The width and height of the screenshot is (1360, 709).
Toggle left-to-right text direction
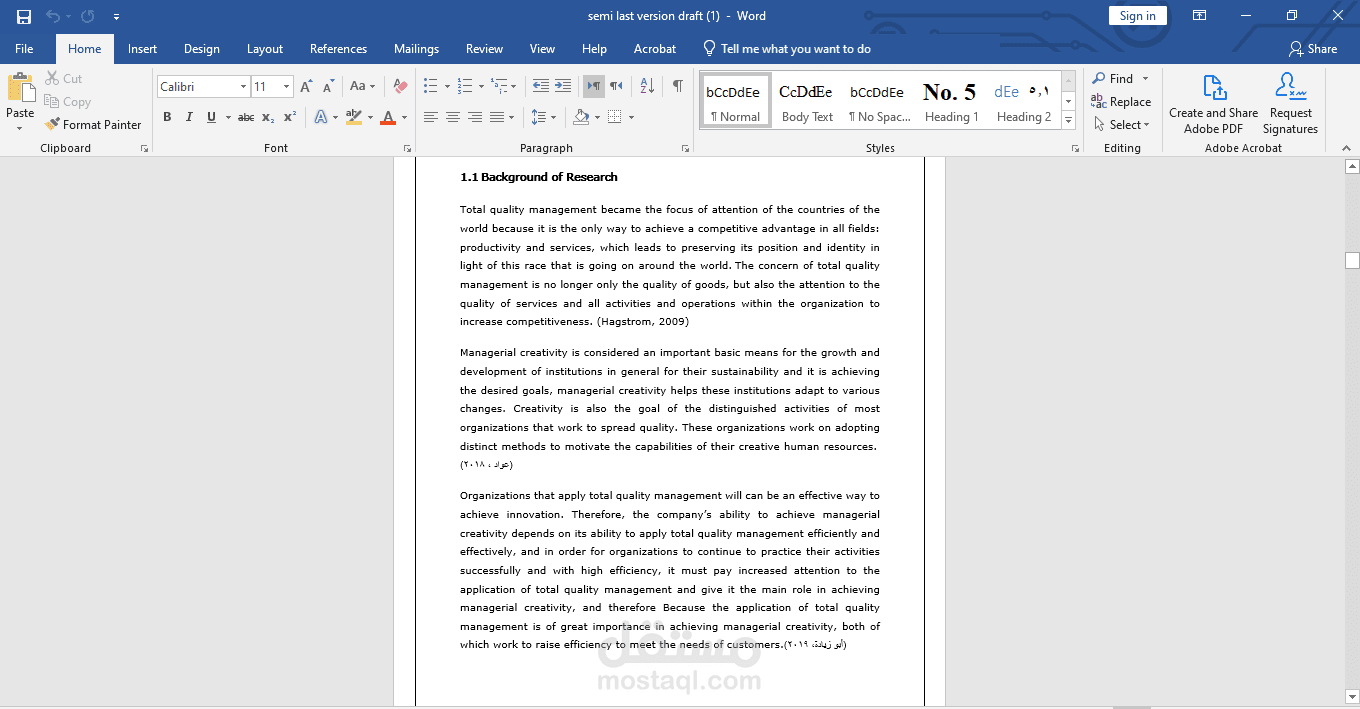594,86
